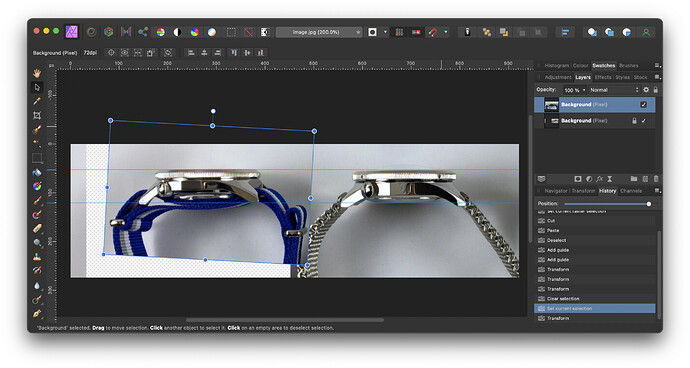Viewport: 690px width, 368px height.
Task: Toggle Force Pixel Alignment
Action: 399,32
